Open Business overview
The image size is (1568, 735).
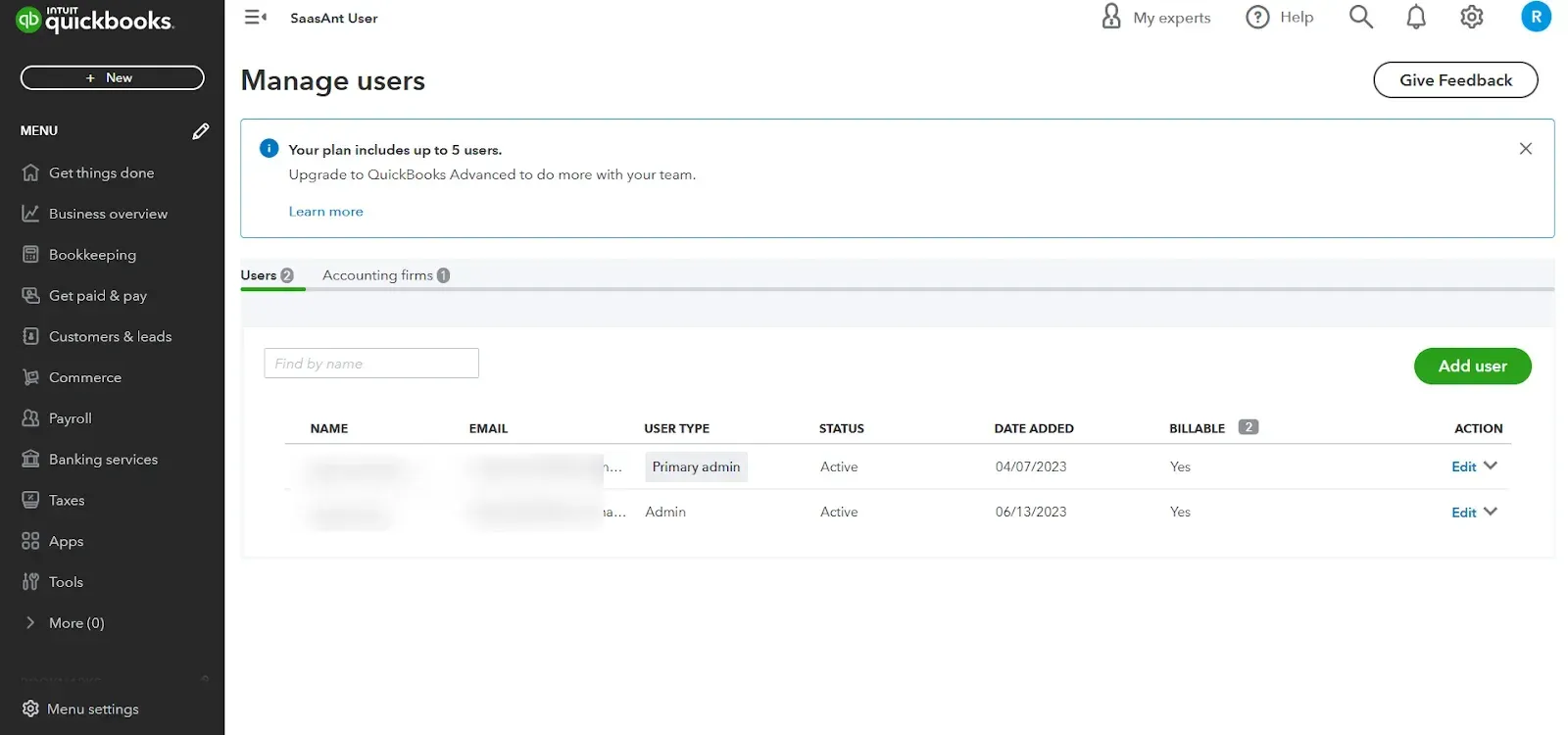108,214
